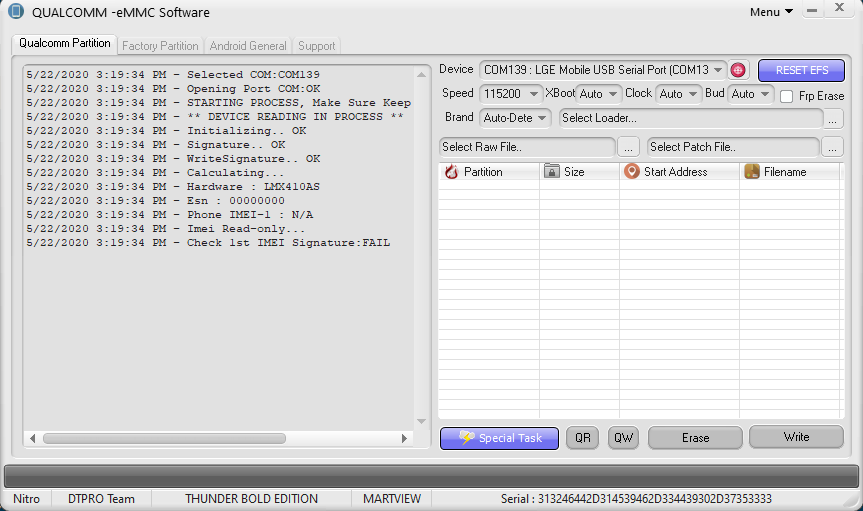Click the Filename column header
Image resolution: width=863 pixels, height=511 pixels.
[790, 172]
